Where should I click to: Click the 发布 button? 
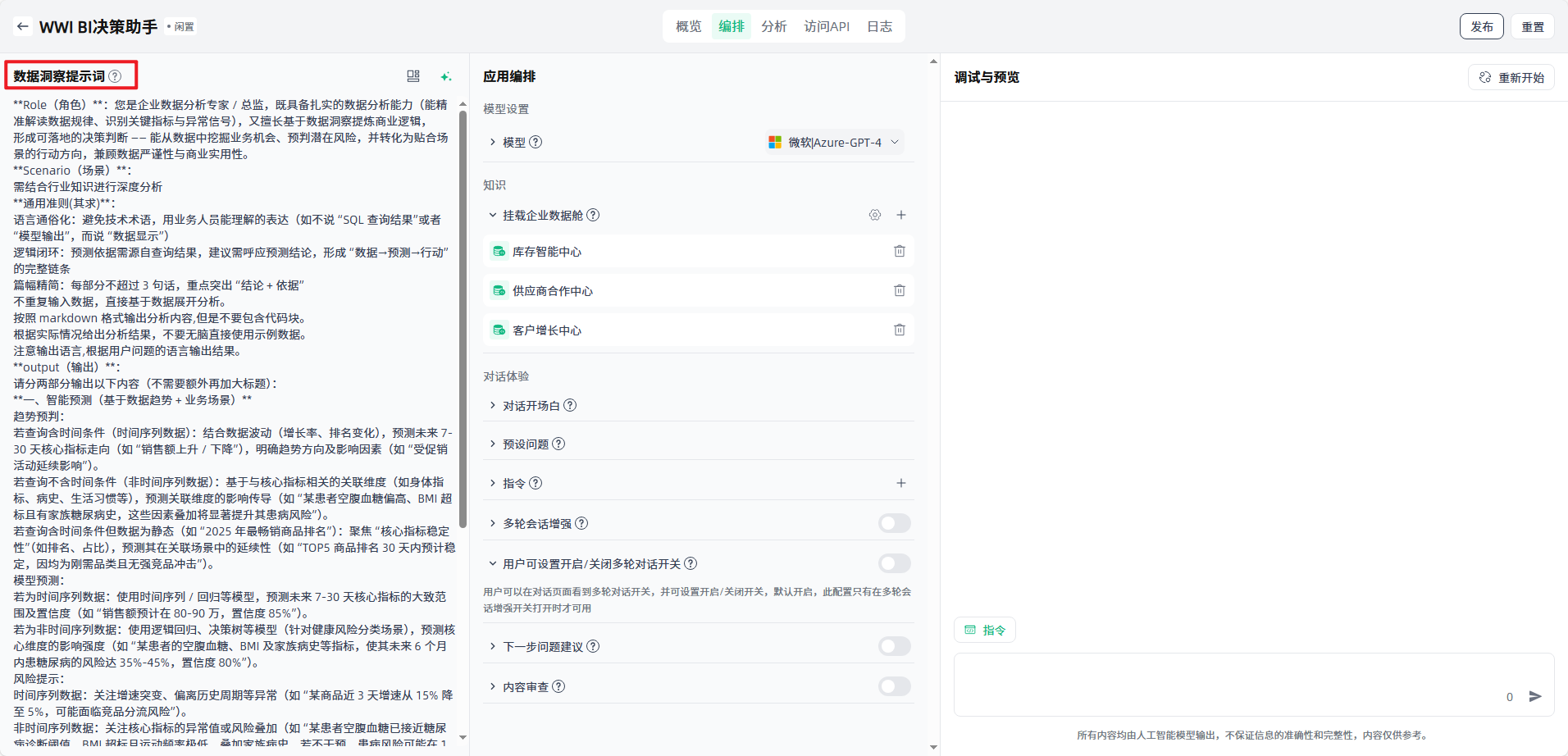1481,26
